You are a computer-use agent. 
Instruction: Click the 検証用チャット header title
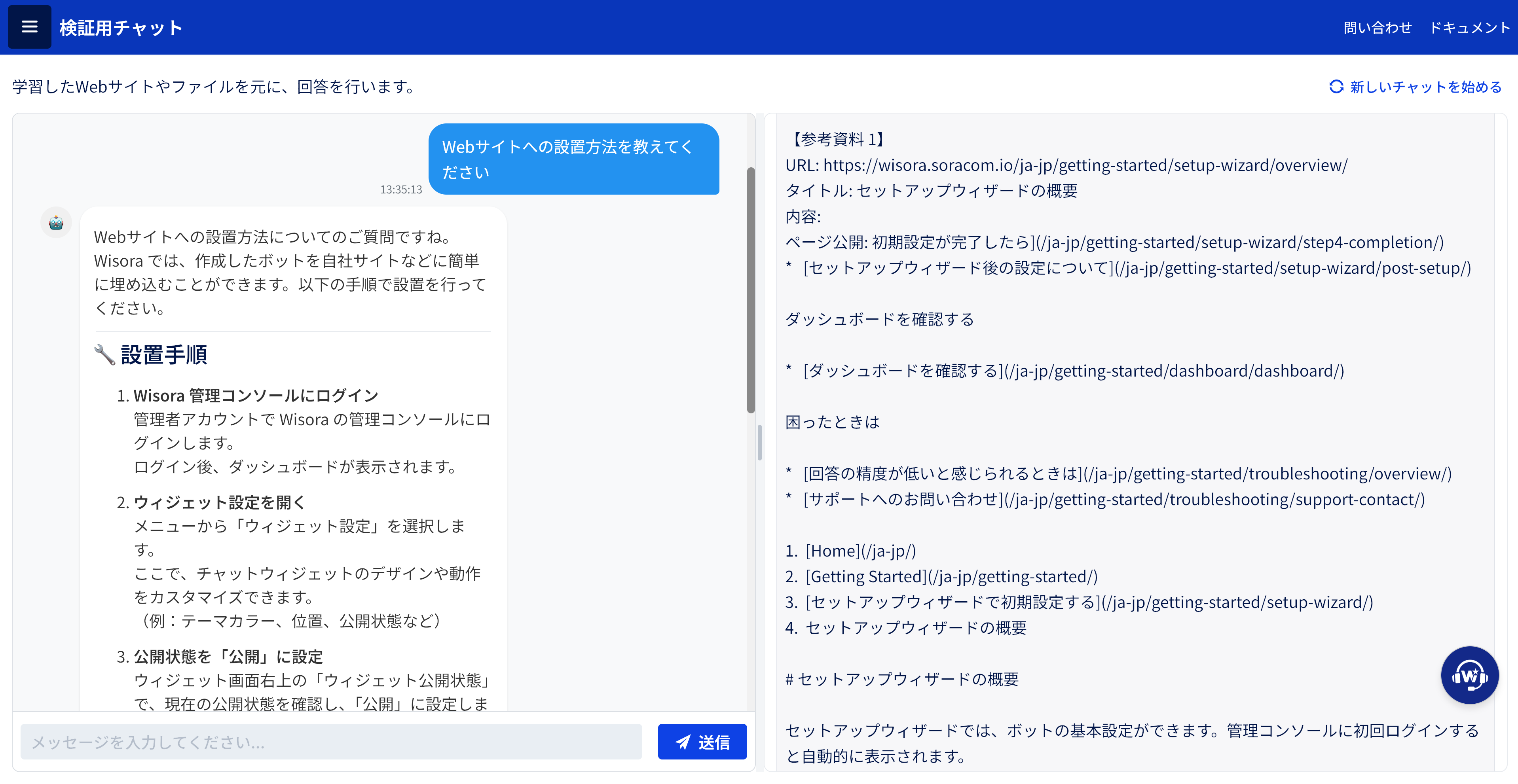[121, 28]
